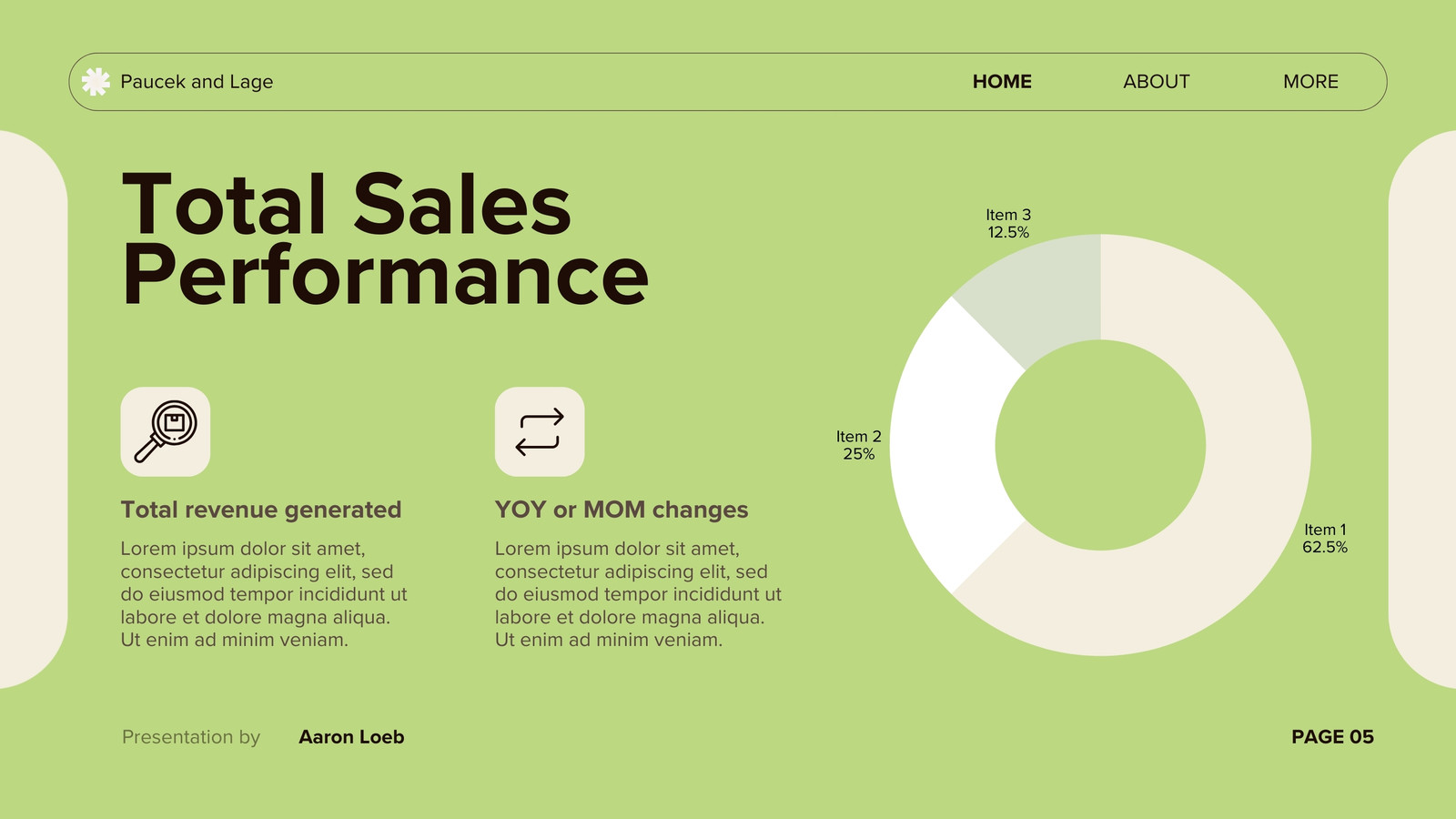This screenshot has width=1456, height=819.
Task: Click the green center of the donut chart
Action: (x=1100, y=445)
